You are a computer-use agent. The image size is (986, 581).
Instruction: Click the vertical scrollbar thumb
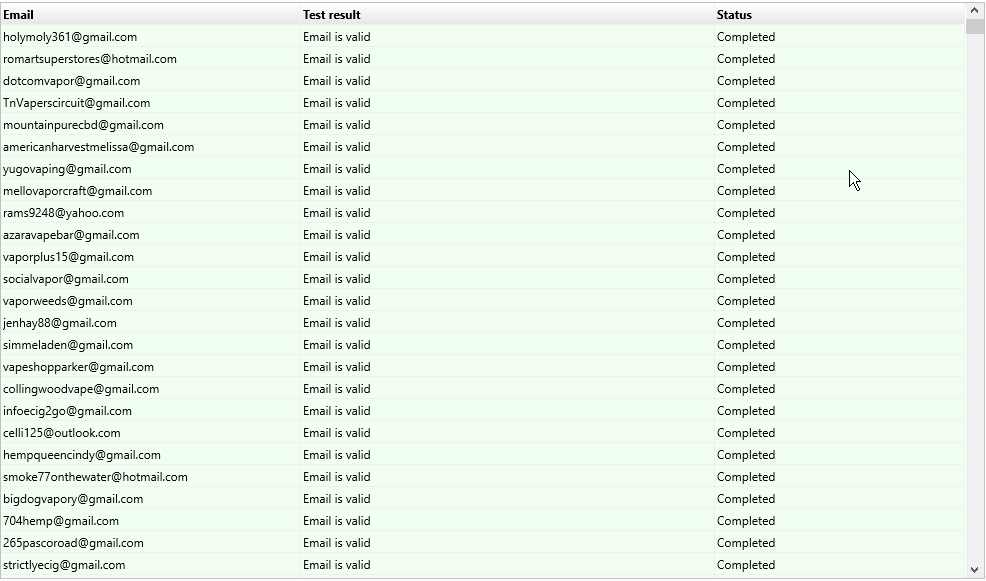(975, 27)
